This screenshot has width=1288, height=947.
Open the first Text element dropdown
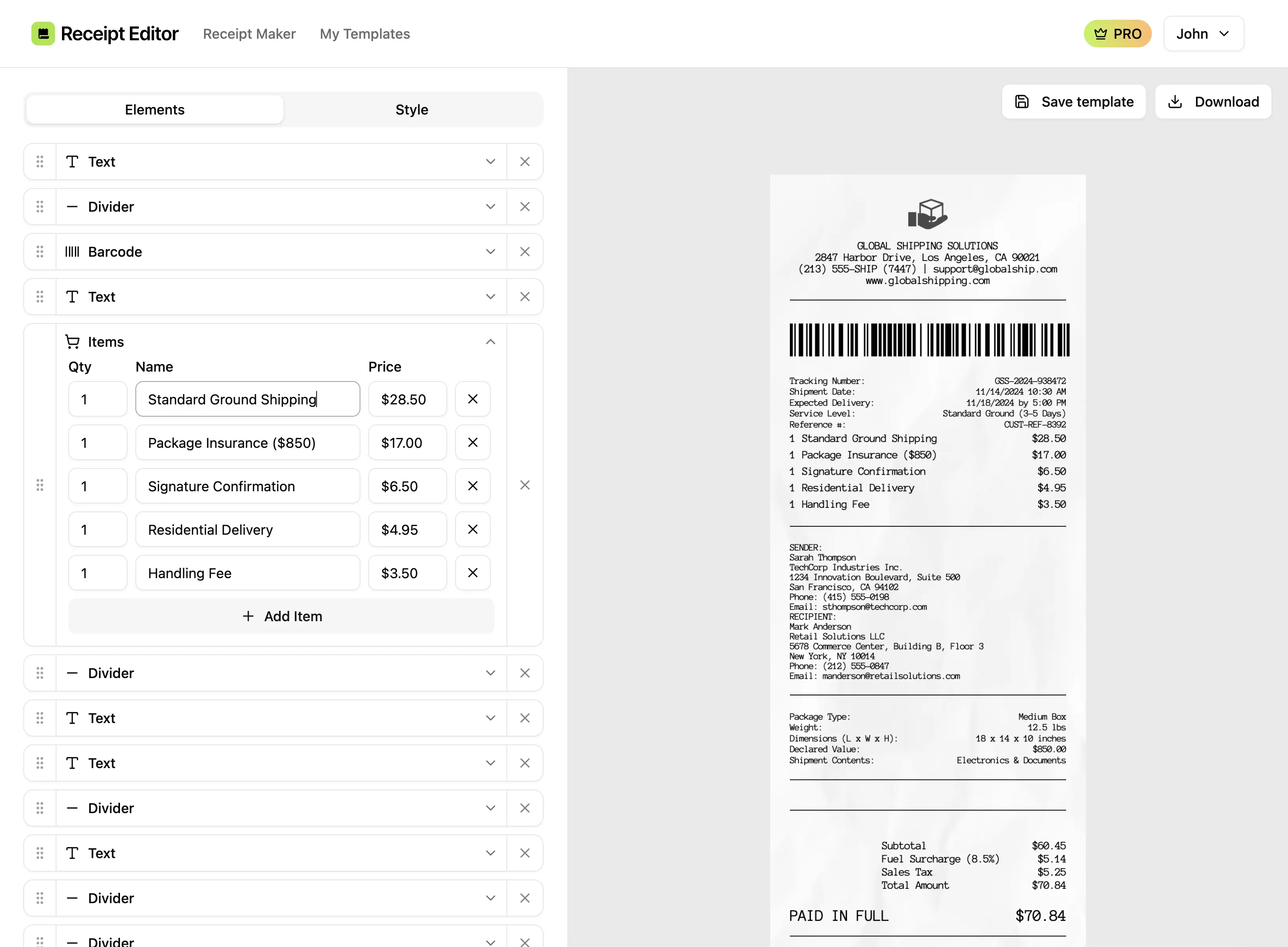490,162
